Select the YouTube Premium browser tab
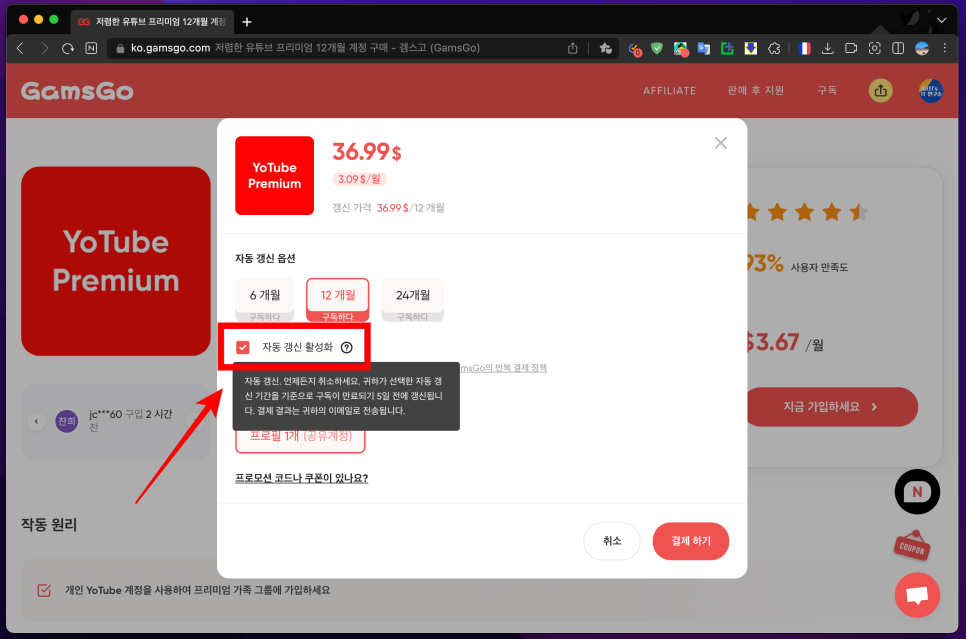 [x=152, y=22]
